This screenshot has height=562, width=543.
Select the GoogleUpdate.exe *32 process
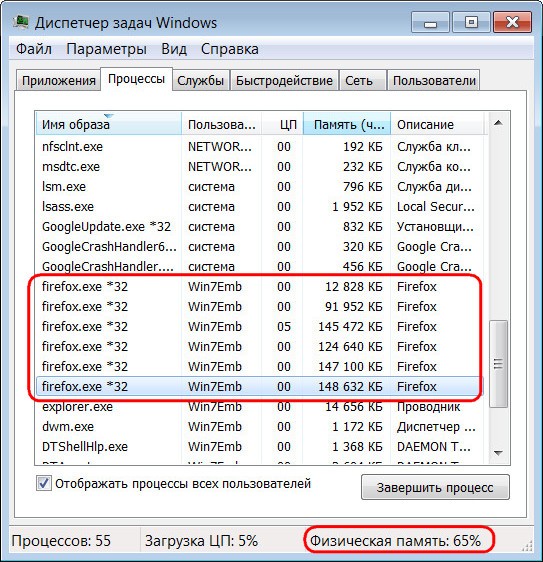pyautogui.click(x=259, y=227)
